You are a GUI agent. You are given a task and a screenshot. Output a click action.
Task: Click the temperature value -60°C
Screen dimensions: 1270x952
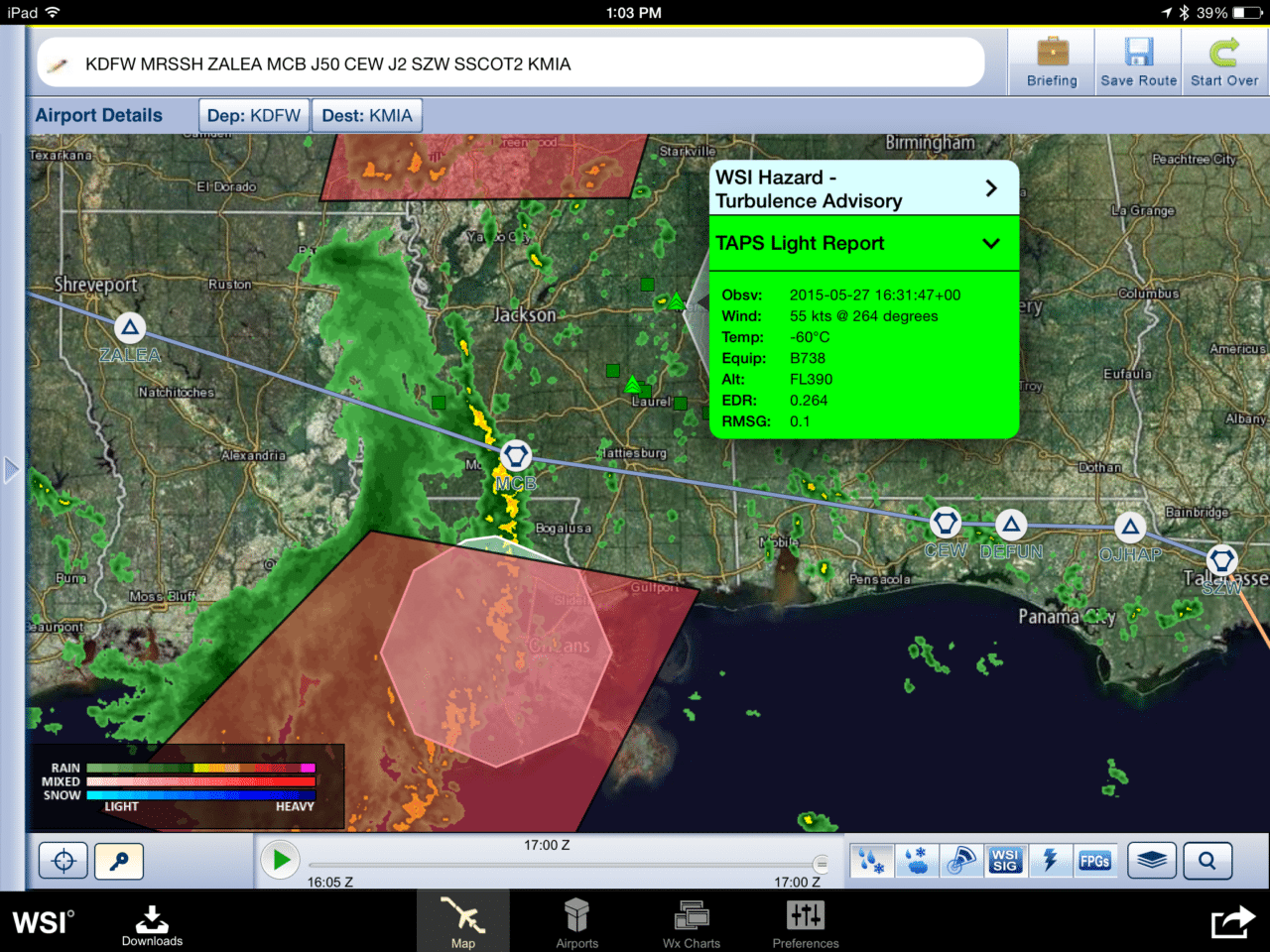pyautogui.click(x=810, y=337)
